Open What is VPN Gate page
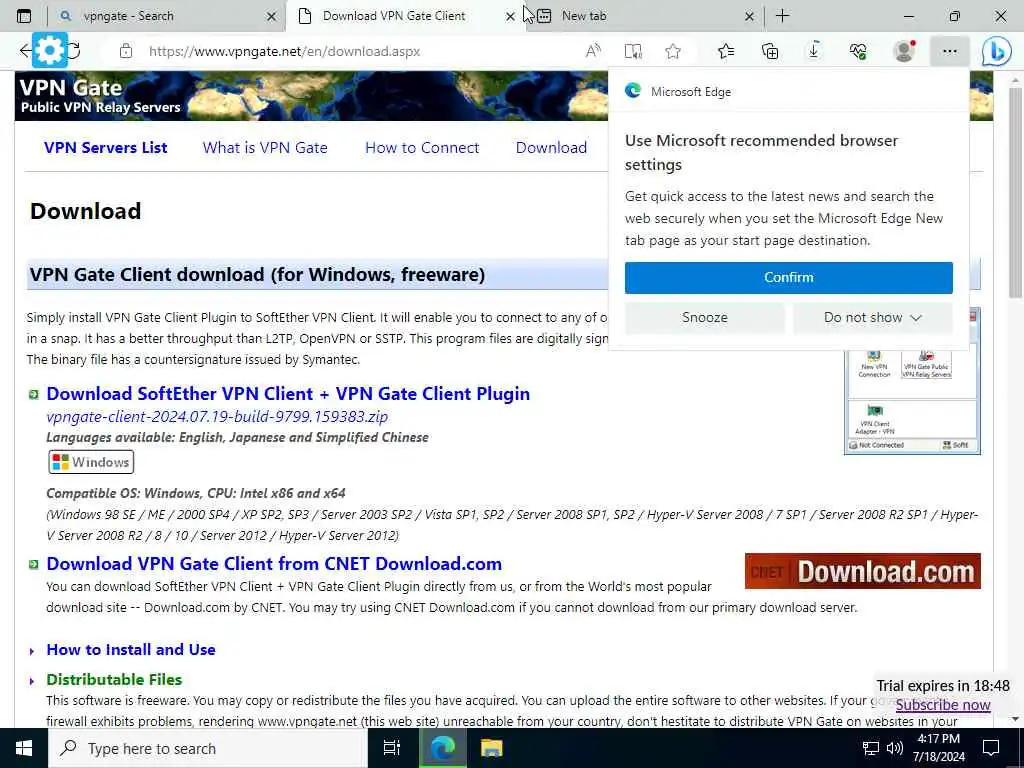Viewport: 1024px width, 768px height. click(x=265, y=148)
